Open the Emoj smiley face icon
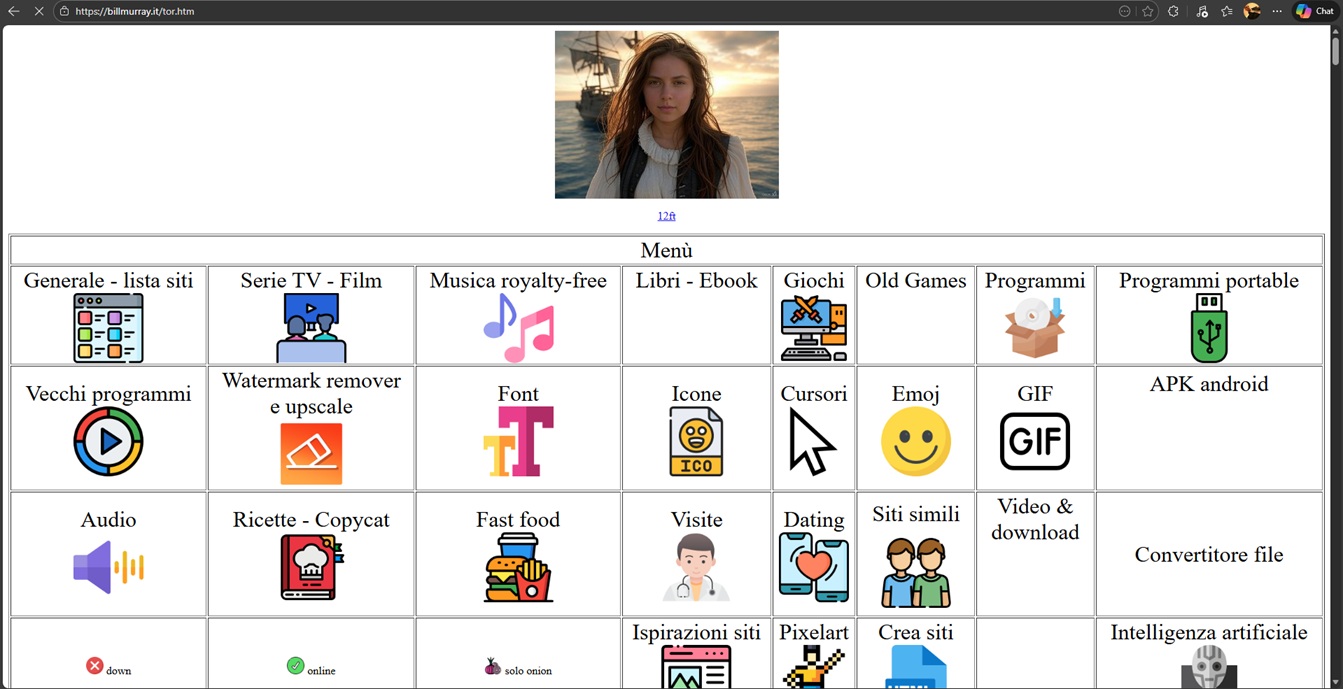This screenshot has height=689, width=1343. point(915,442)
